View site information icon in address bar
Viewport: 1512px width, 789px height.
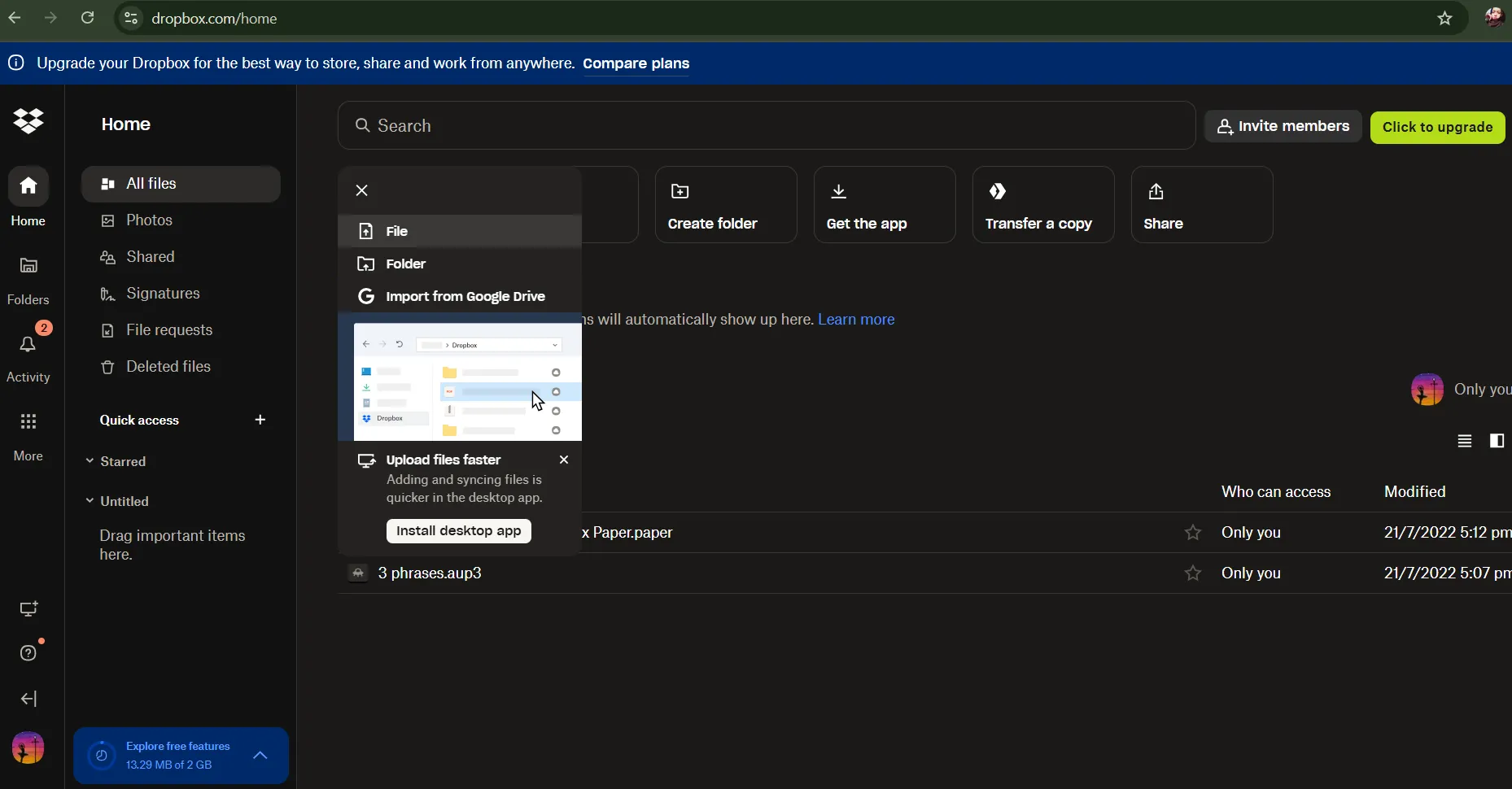point(130,18)
